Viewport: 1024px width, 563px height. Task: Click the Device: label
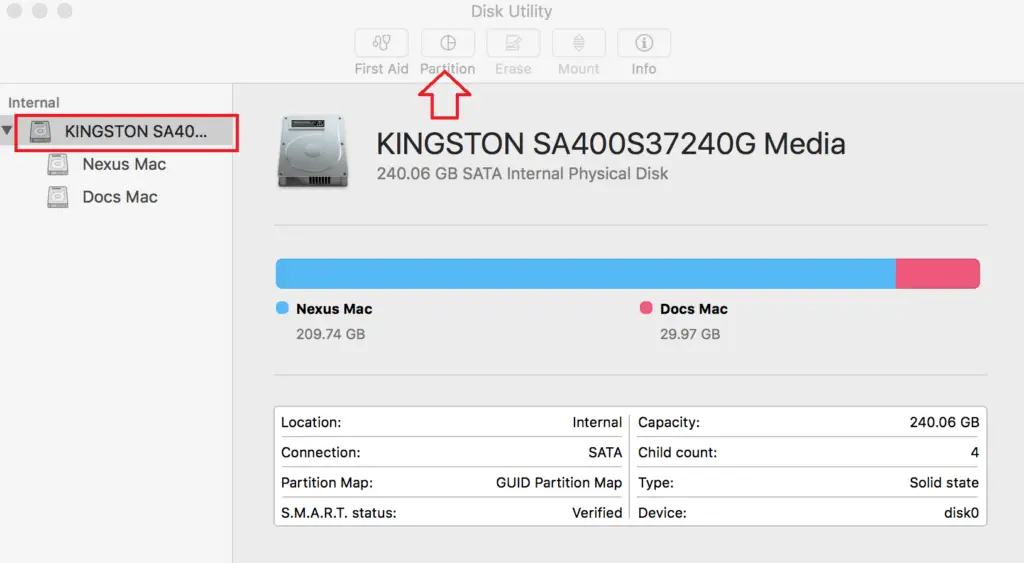[x=662, y=513]
